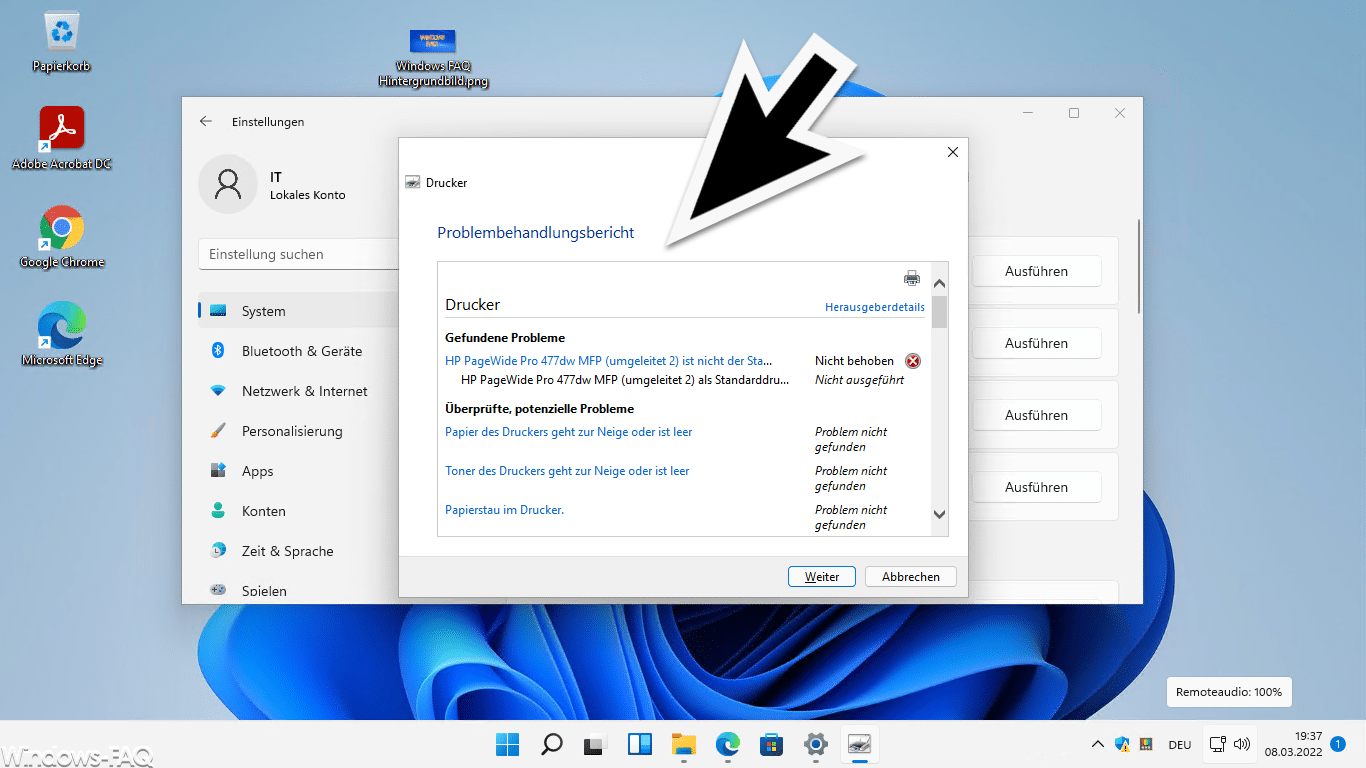
Task: Open Spielen settings category
Action: tap(298, 590)
